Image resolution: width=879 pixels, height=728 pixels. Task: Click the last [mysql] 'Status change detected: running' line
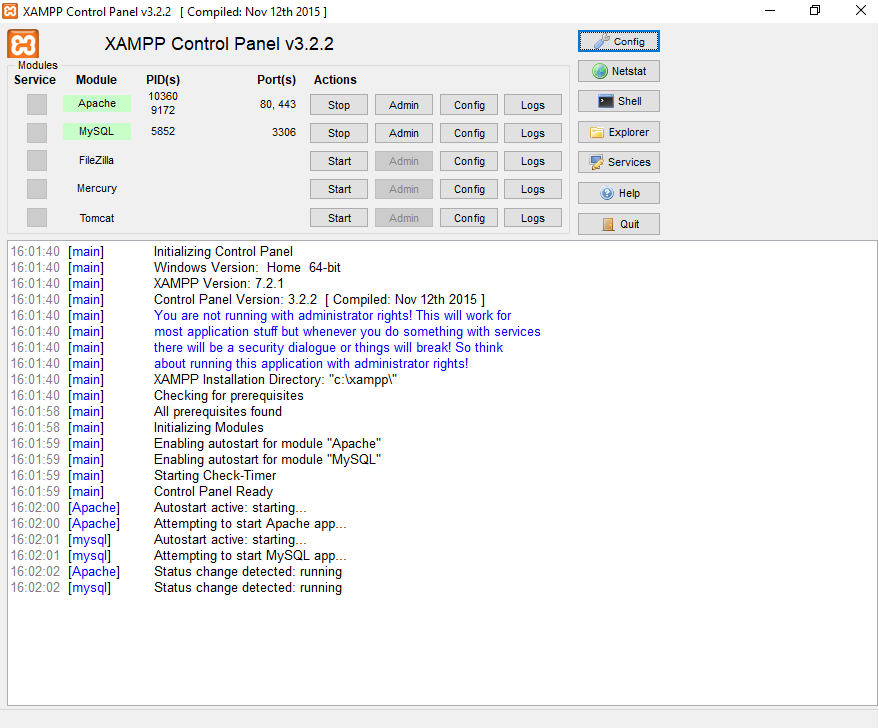coord(248,588)
